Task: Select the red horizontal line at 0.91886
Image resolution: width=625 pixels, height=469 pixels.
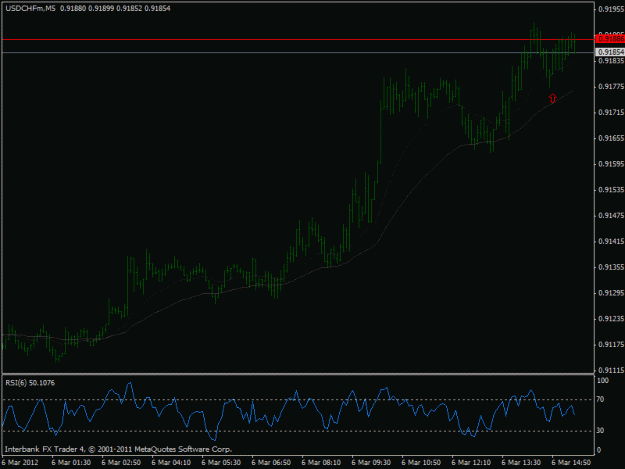Action: 298,39
